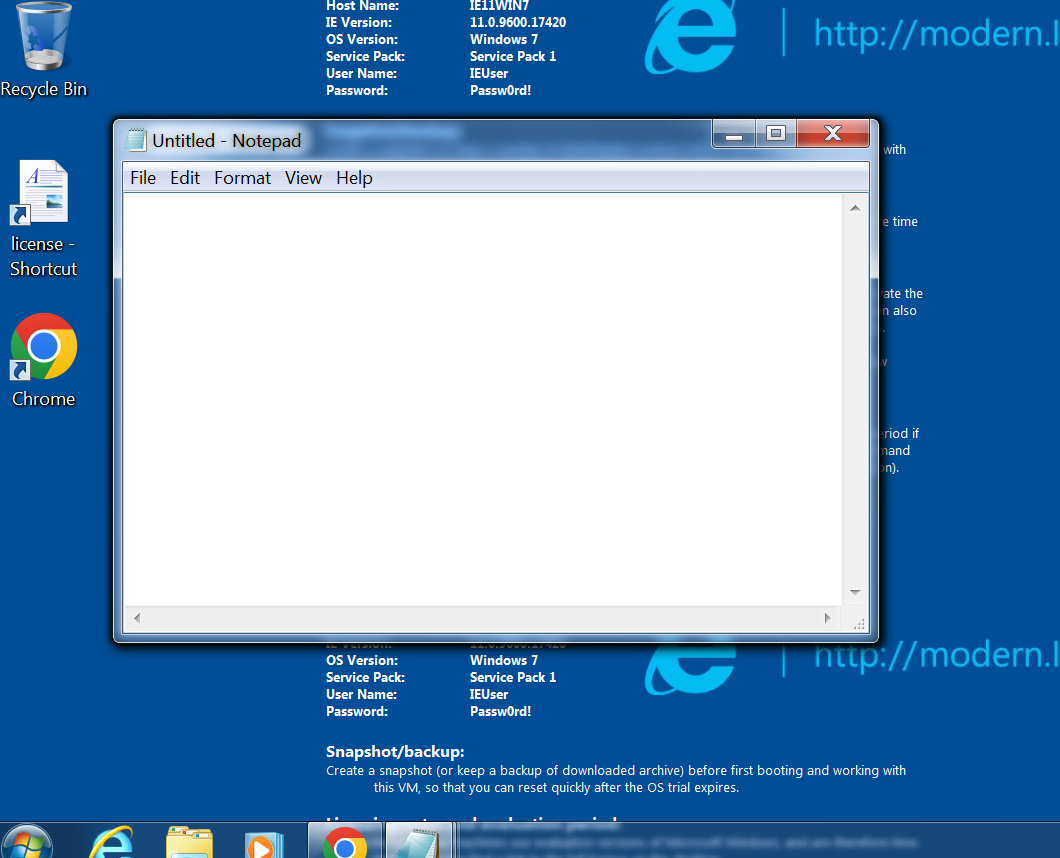Click the Notepad resize grip corner

(x=859, y=624)
